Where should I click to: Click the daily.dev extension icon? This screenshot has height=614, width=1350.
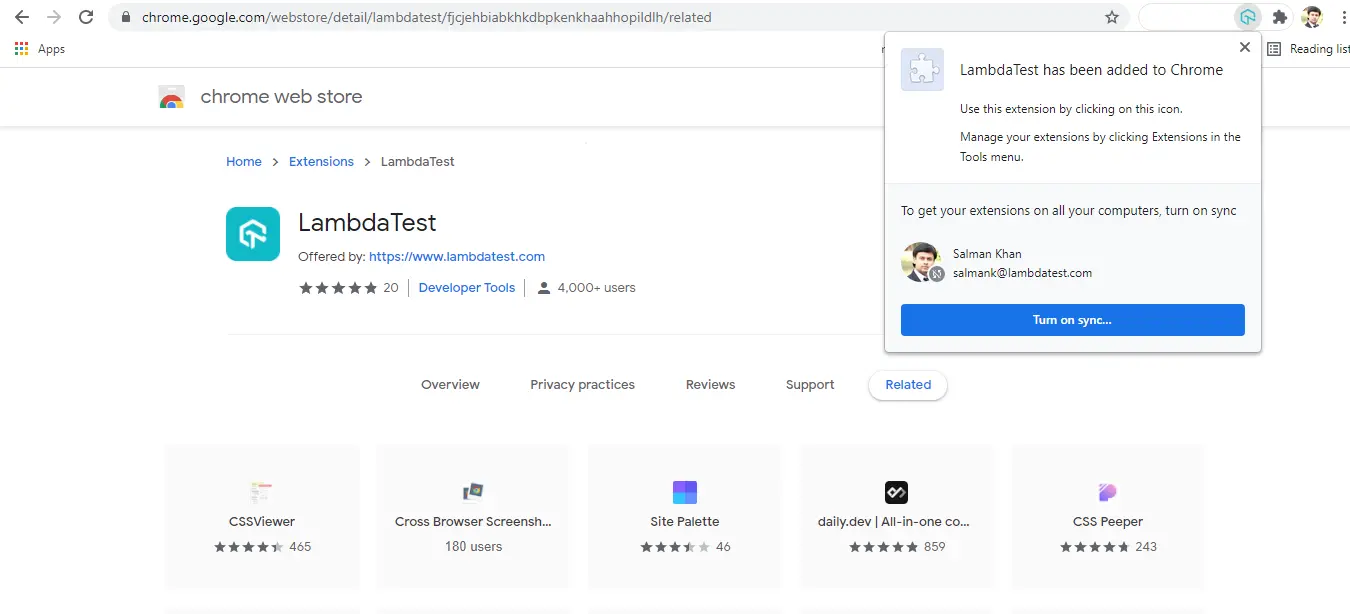tap(896, 492)
